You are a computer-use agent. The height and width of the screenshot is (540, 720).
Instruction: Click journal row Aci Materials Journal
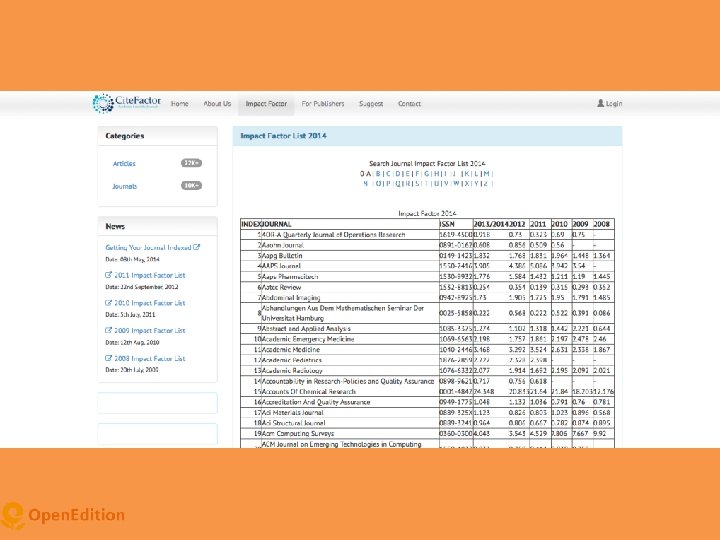click(427, 413)
